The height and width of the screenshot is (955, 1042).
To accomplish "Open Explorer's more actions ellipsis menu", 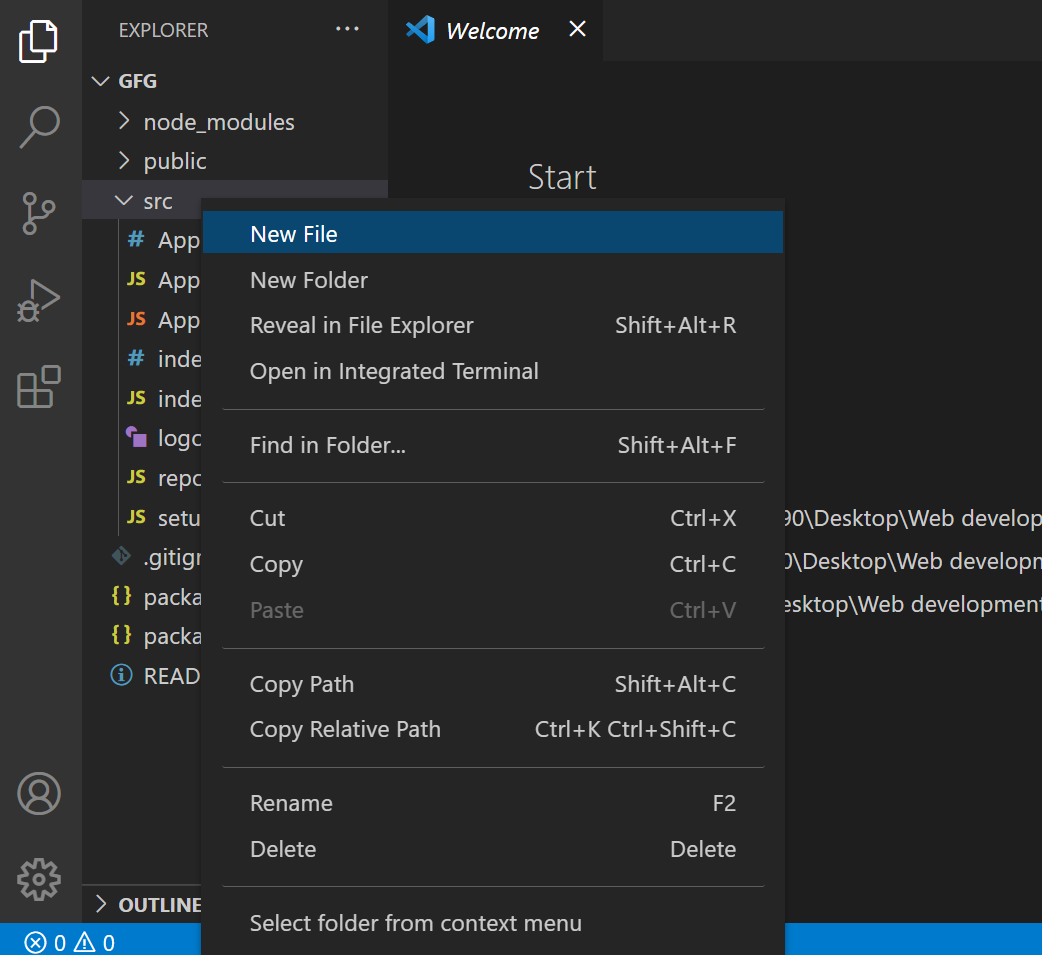I will (347, 30).
